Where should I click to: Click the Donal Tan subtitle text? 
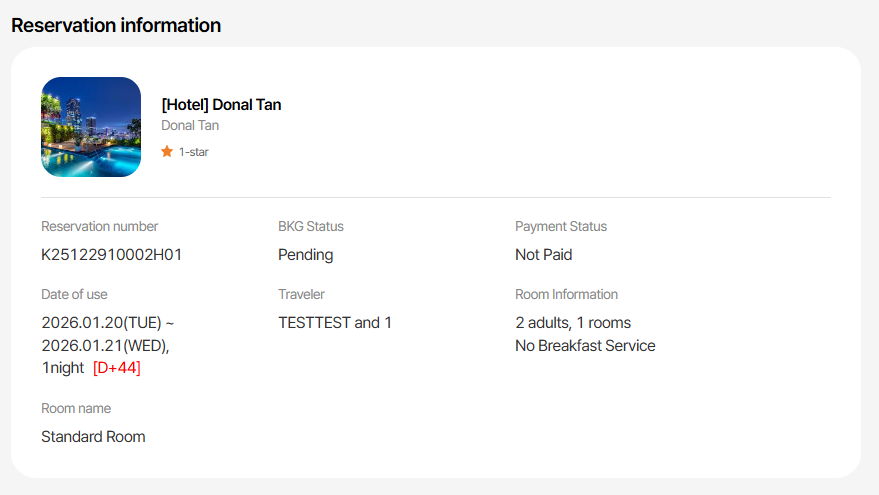[190, 126]
